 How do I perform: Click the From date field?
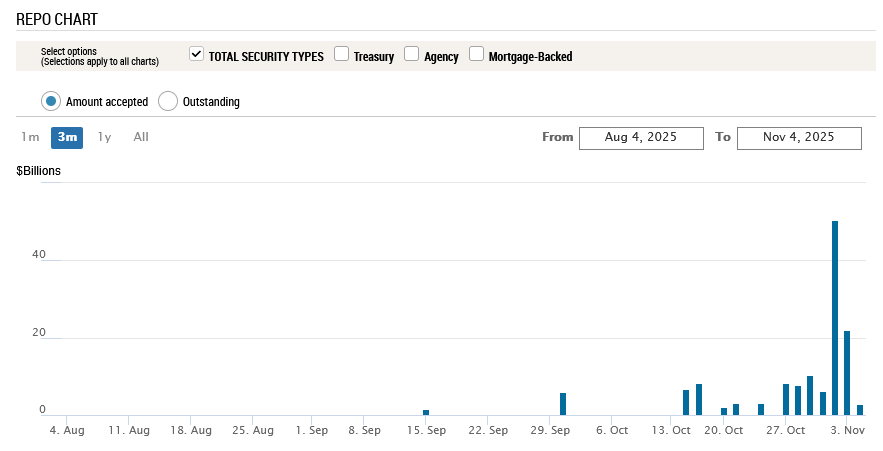click(x=641, y=137)
